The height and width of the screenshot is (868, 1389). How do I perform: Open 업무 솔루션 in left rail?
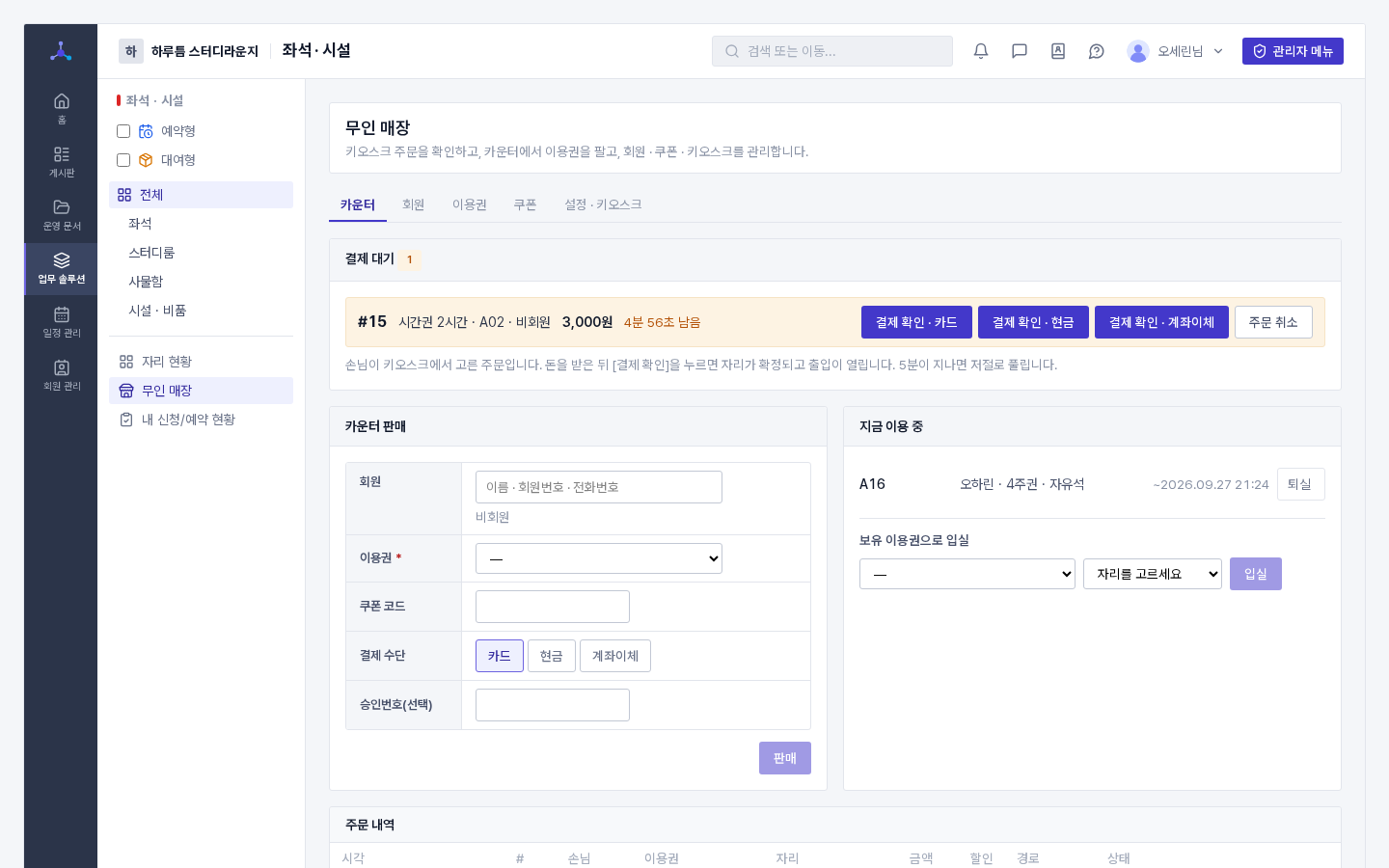61,268
